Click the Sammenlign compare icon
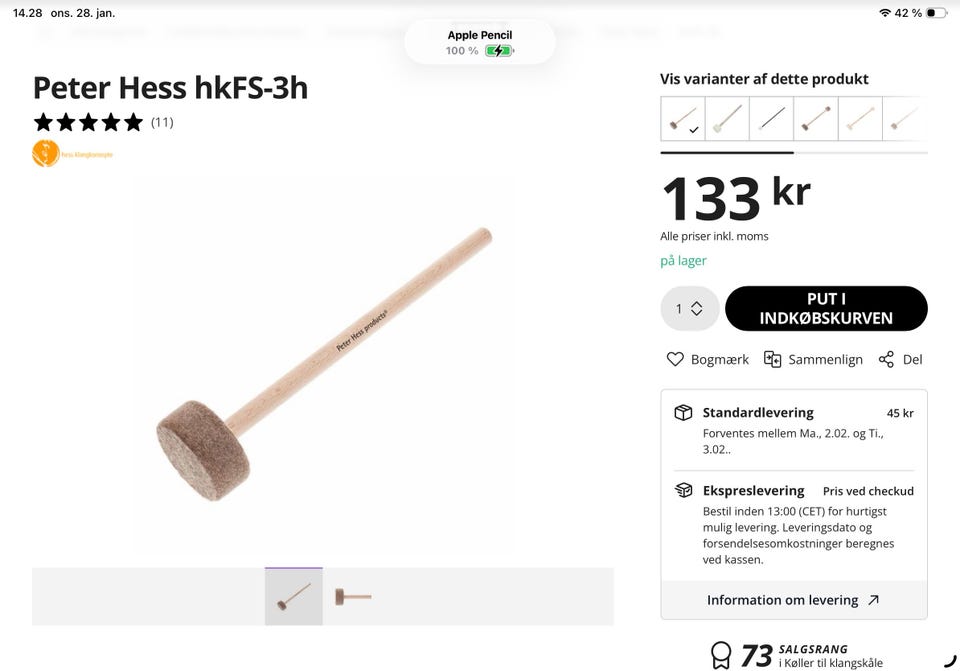 tap(772, 359)
